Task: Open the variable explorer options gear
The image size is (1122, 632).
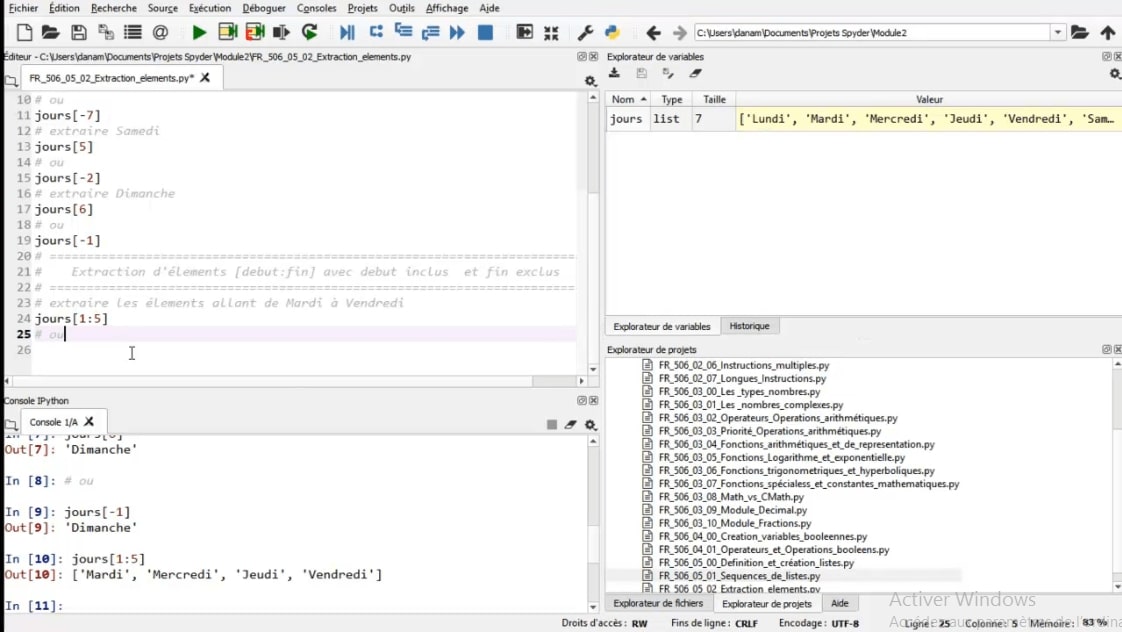Action: (1115, 74)
